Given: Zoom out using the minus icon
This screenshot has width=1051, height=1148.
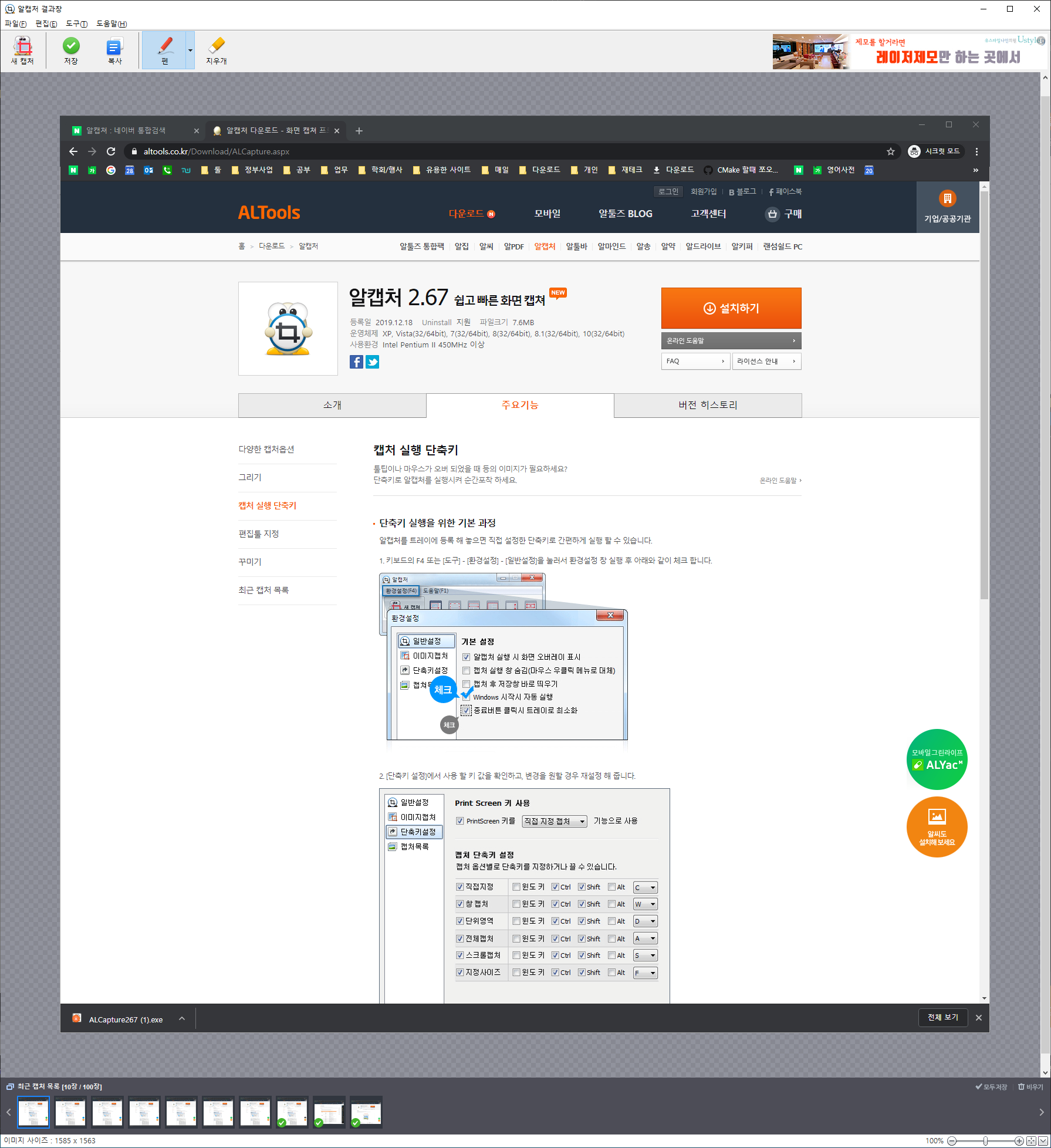Looking at the screenshot, I should pos(952,1141).
